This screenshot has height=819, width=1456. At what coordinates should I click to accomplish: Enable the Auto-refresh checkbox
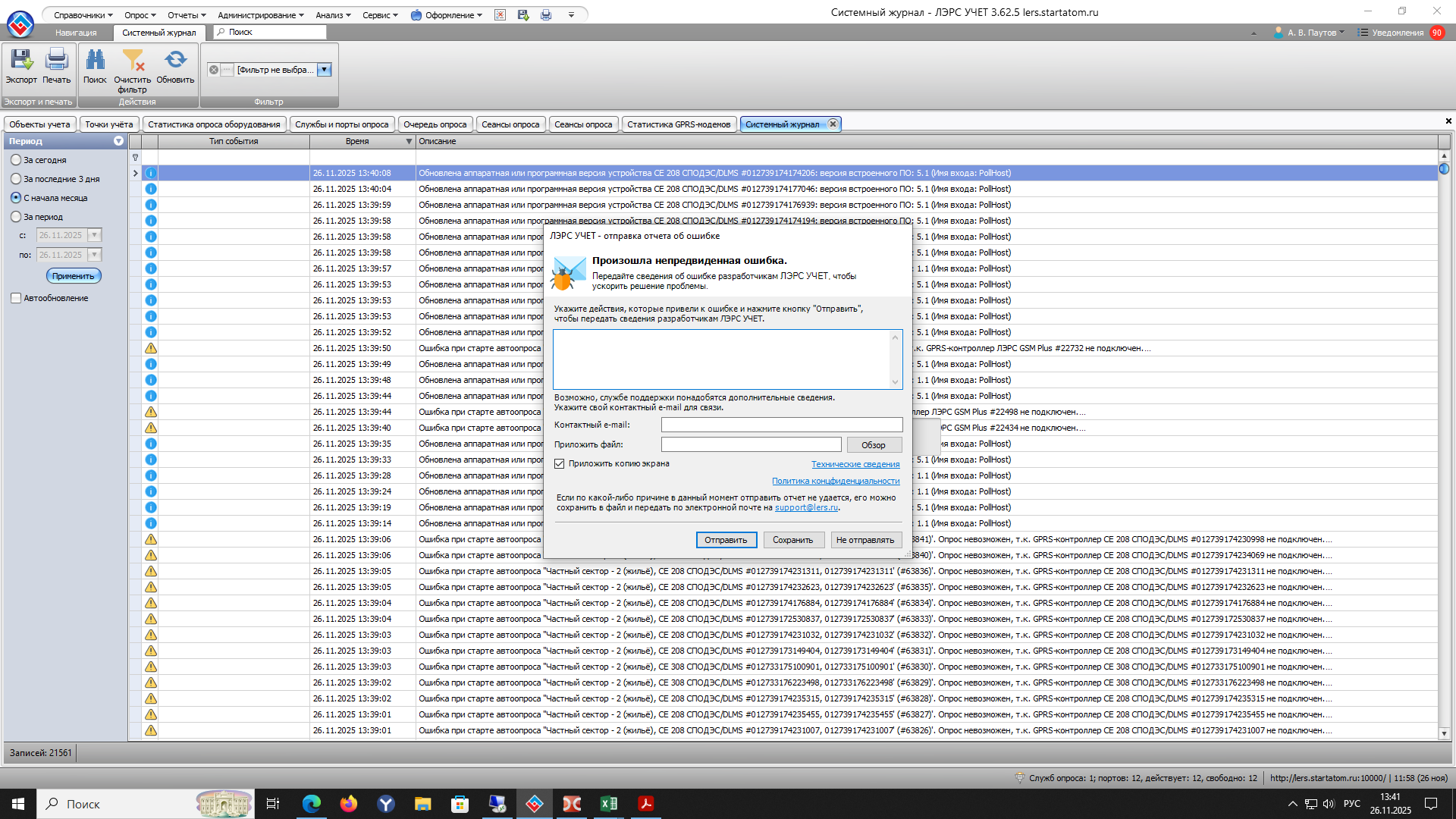pyautogui.click(x=16, y=298)
